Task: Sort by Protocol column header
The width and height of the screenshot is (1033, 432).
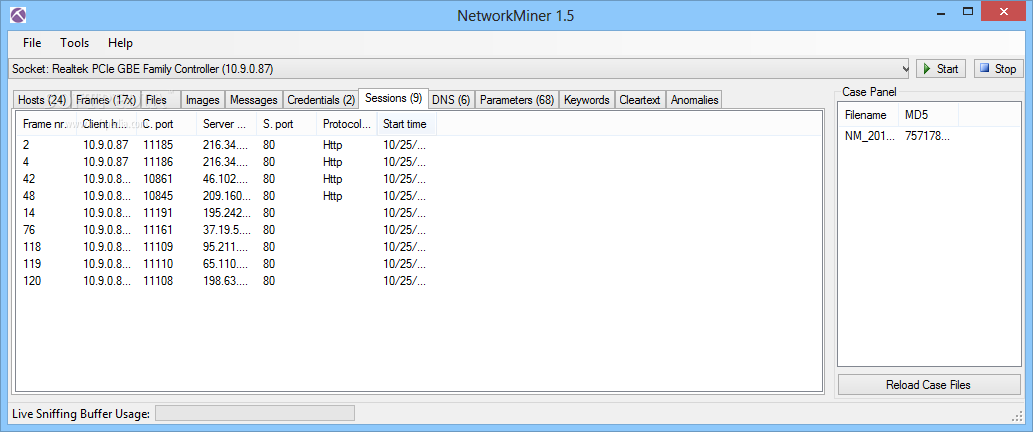Action: pos(347,124)
